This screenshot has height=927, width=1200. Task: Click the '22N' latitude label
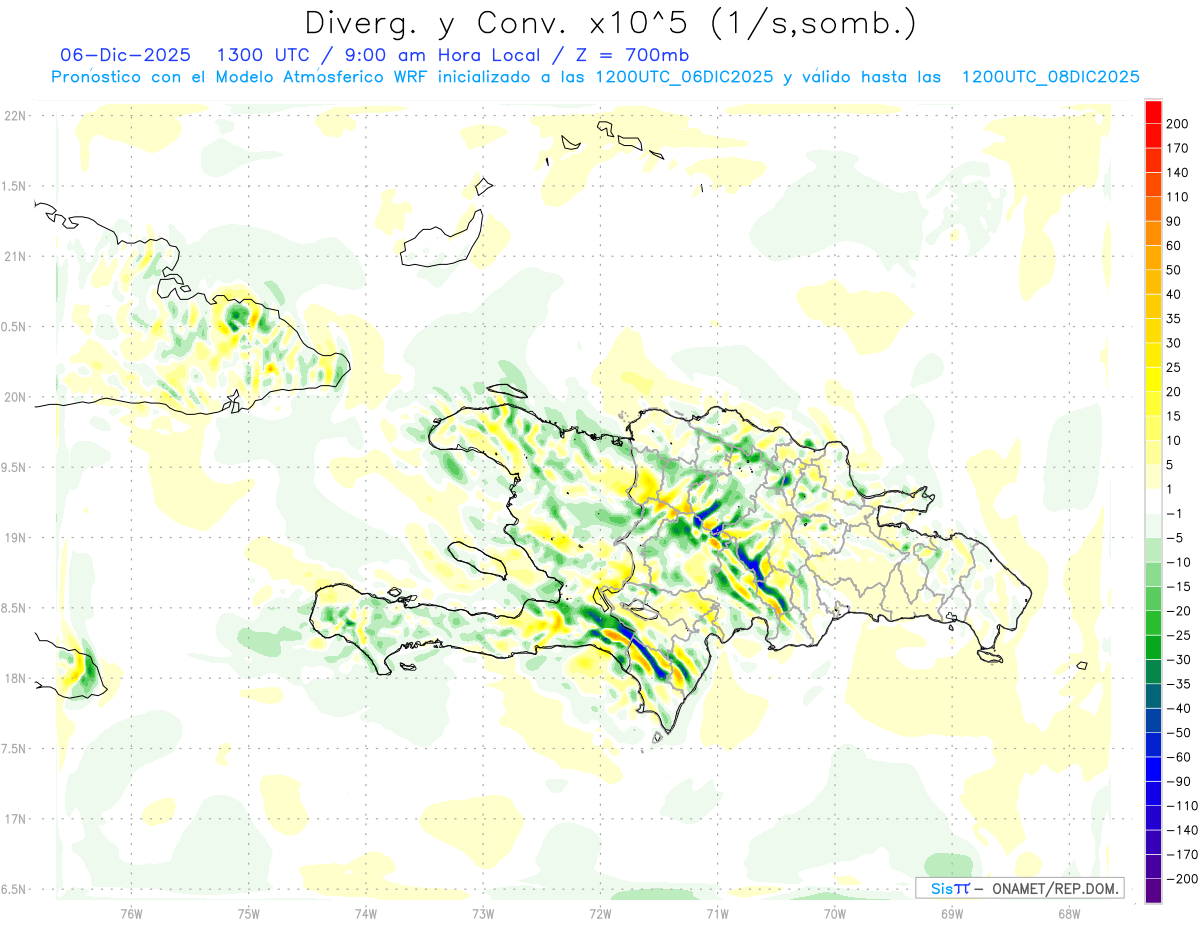point(14,115)
